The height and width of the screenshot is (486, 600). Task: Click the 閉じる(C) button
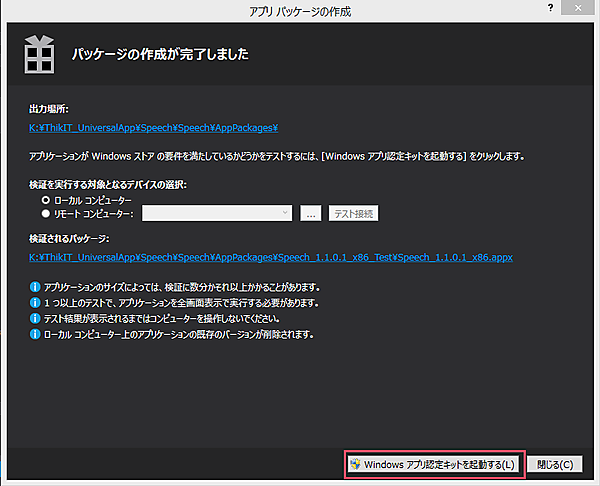[555, 464]
